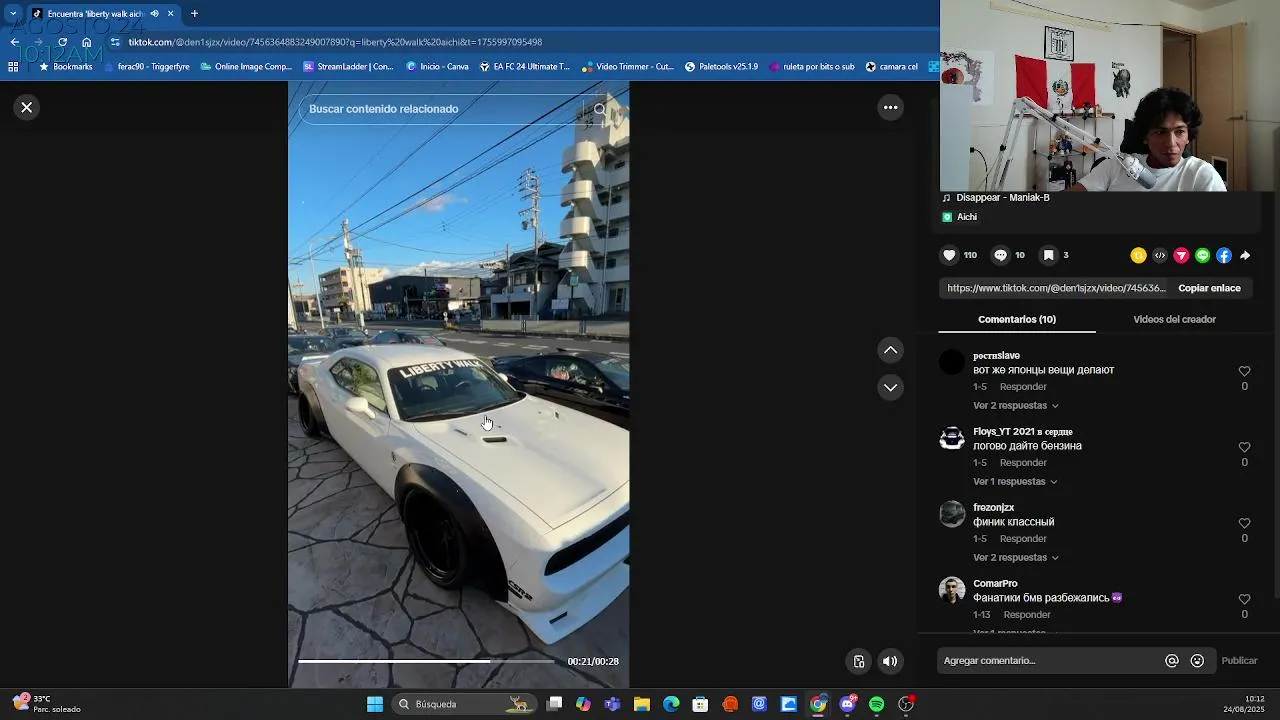Screen dimensions: 1280x720
Task: Like the video with the heart icon
Action: (x=949, y=255)
